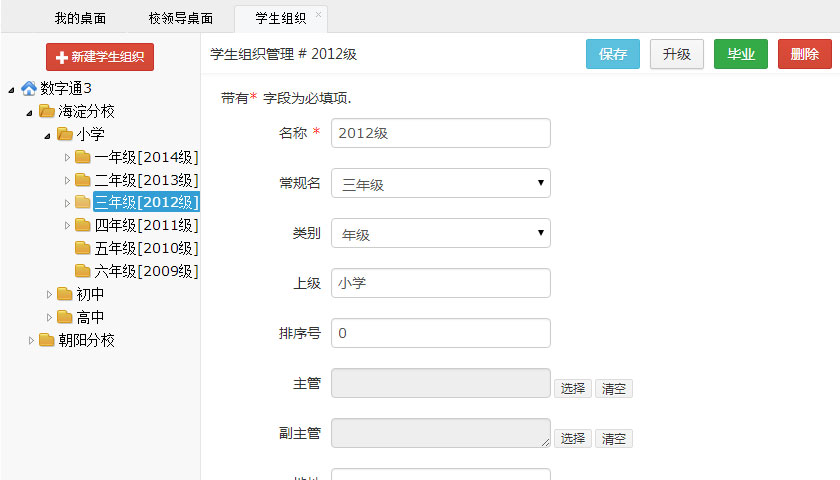Viewport: 840px width, 480px height.
Task: Expand the 初中 tree node
Action: click(49, 294)
